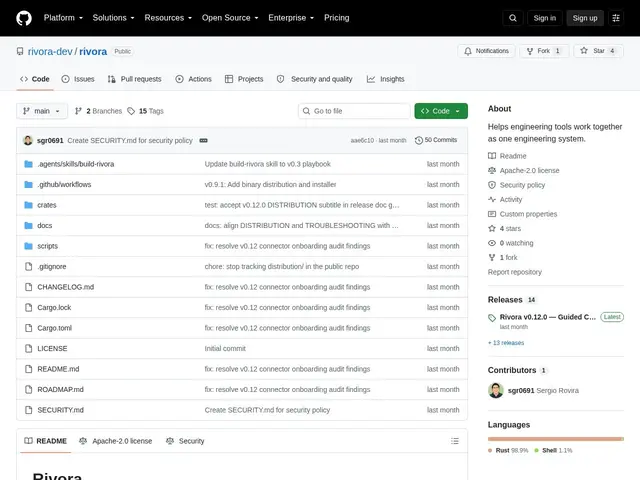Click file icon beside .gitignore
The image size is (640, 480).
[29, 267]
